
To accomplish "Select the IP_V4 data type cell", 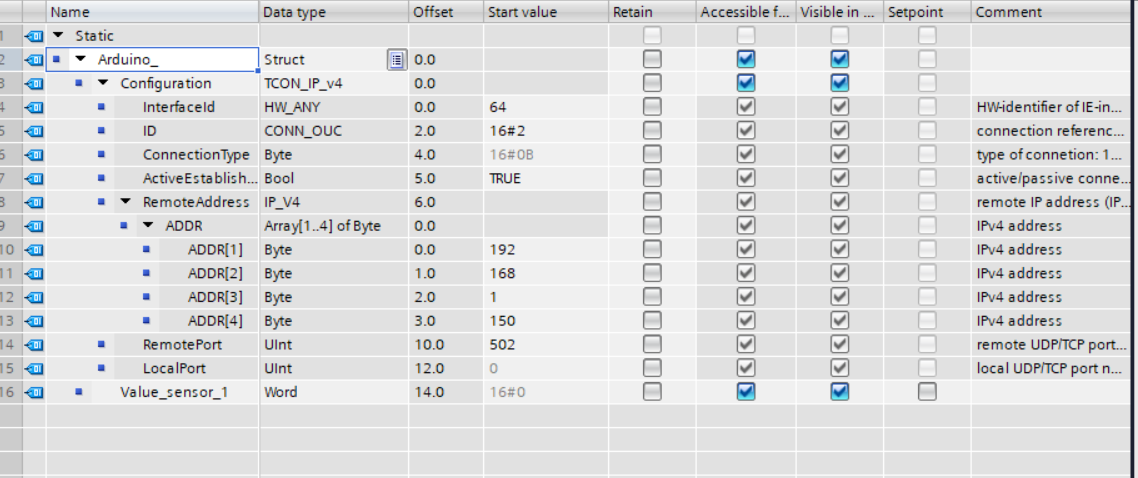I will 334,202.
